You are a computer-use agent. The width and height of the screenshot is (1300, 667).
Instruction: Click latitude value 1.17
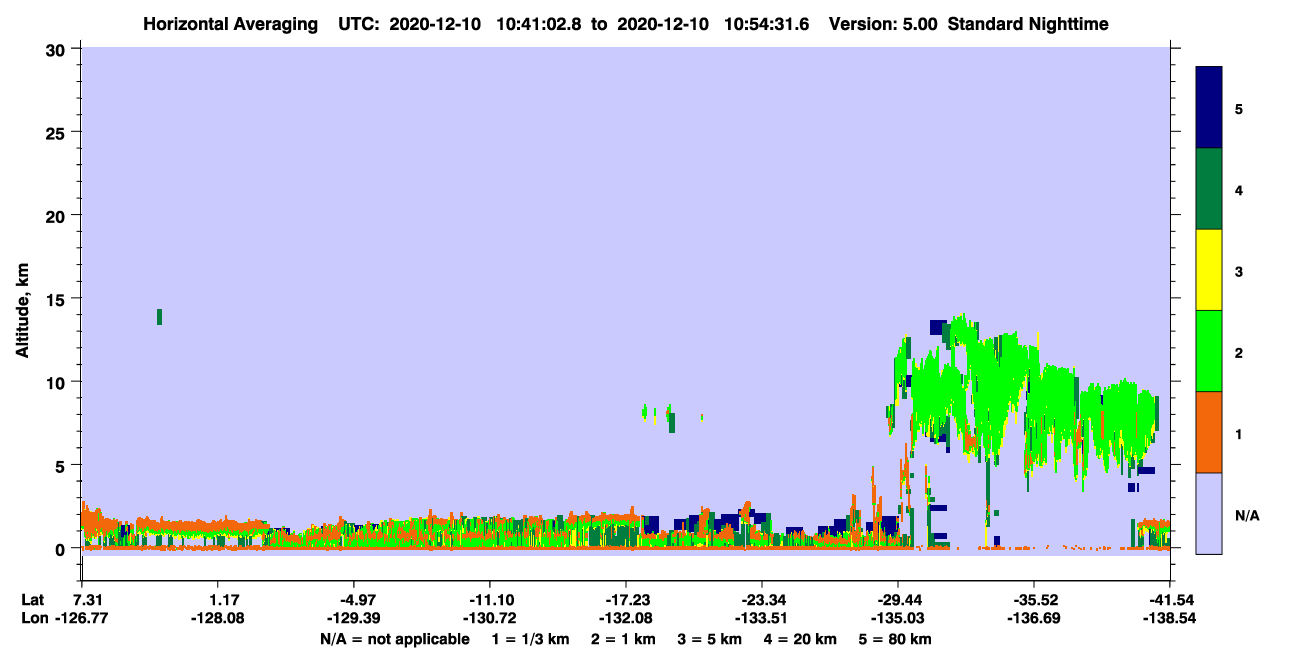[224, 600]
